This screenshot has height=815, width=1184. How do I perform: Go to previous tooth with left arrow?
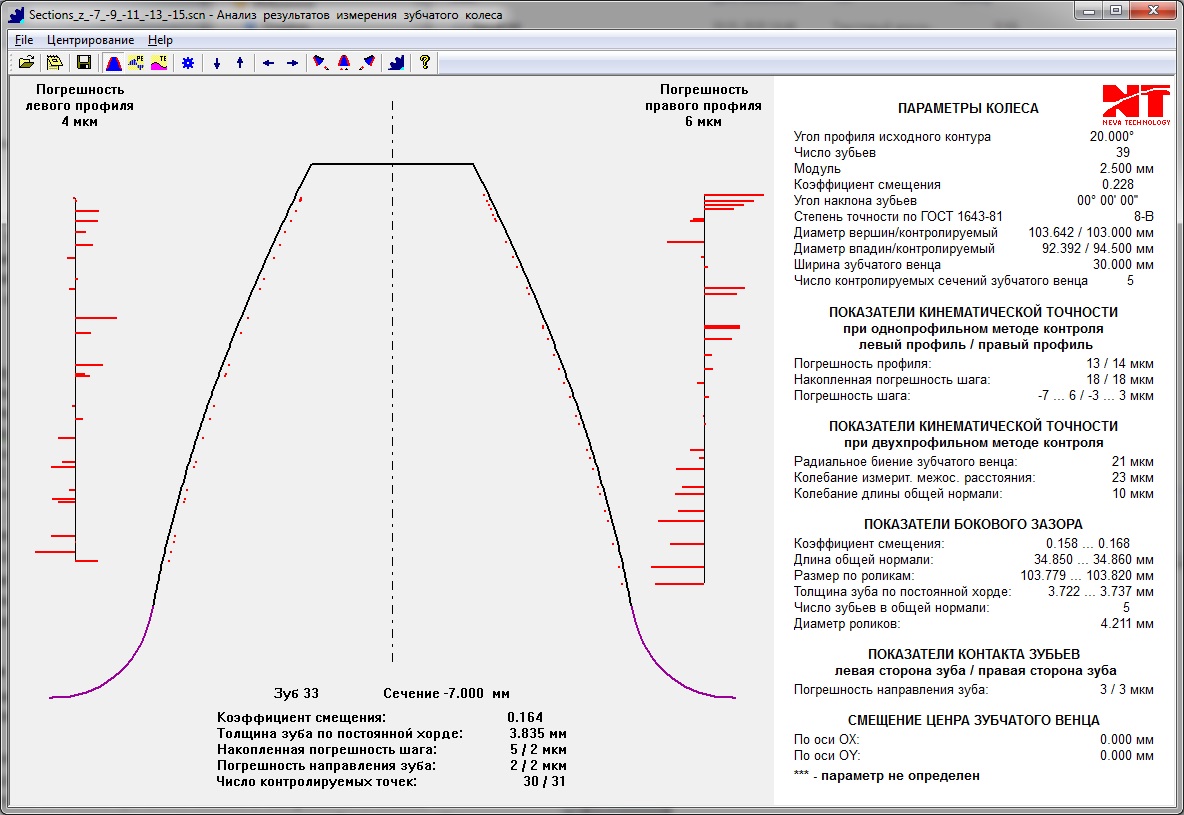pos(268,63)
